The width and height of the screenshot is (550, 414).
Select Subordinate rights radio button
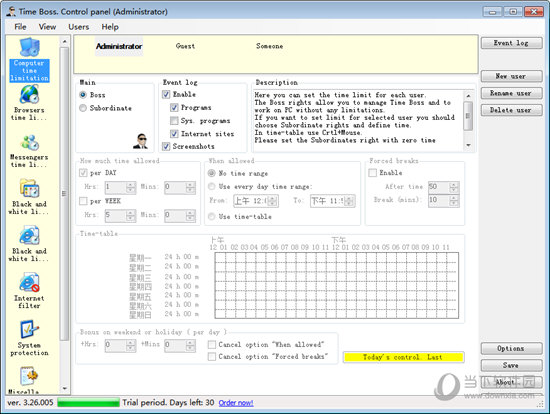coord(83,108)
